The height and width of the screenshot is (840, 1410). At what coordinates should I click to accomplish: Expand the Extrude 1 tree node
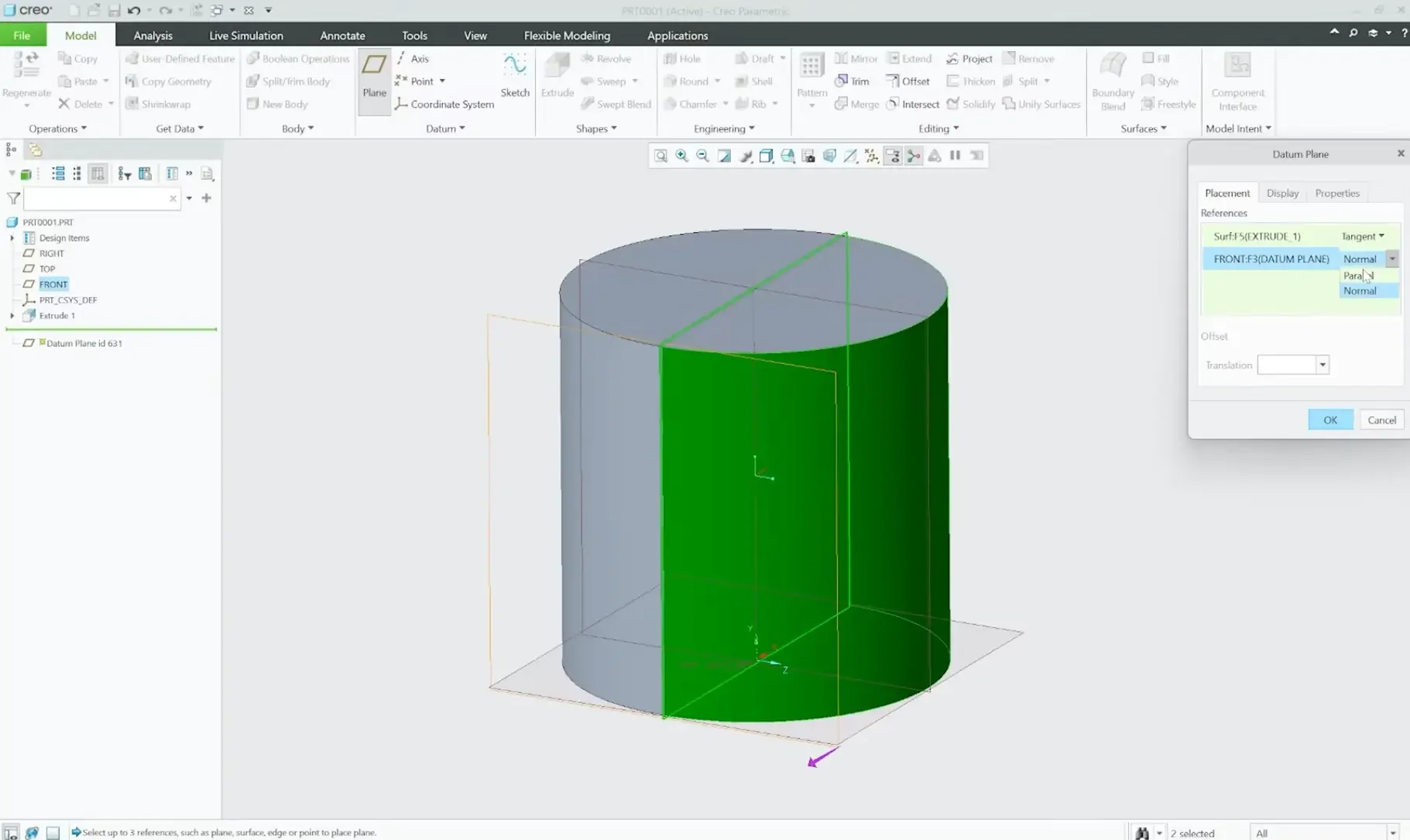point(12,316)
